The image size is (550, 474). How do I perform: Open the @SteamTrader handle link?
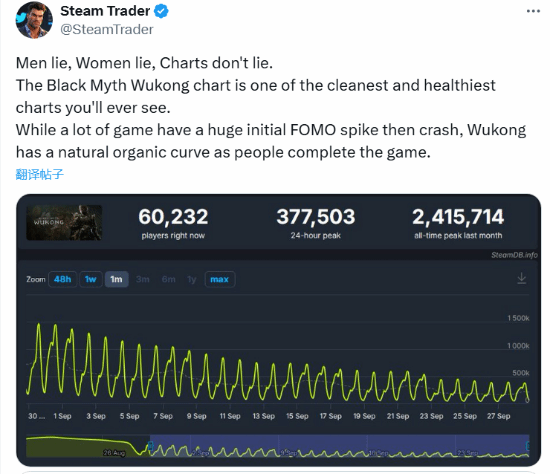coord(107,29)
